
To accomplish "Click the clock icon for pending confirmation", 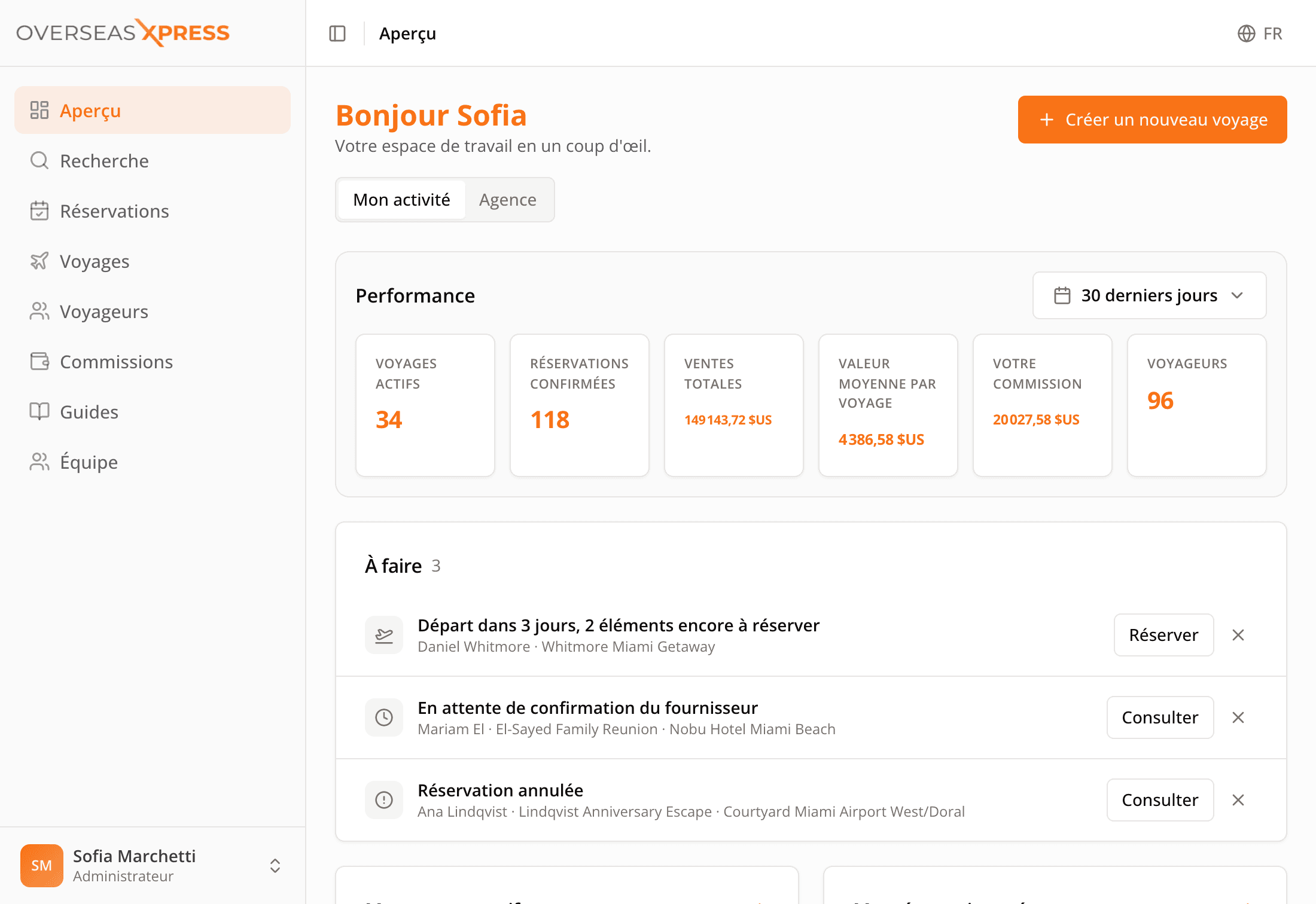I will click(x=384, y=717).
